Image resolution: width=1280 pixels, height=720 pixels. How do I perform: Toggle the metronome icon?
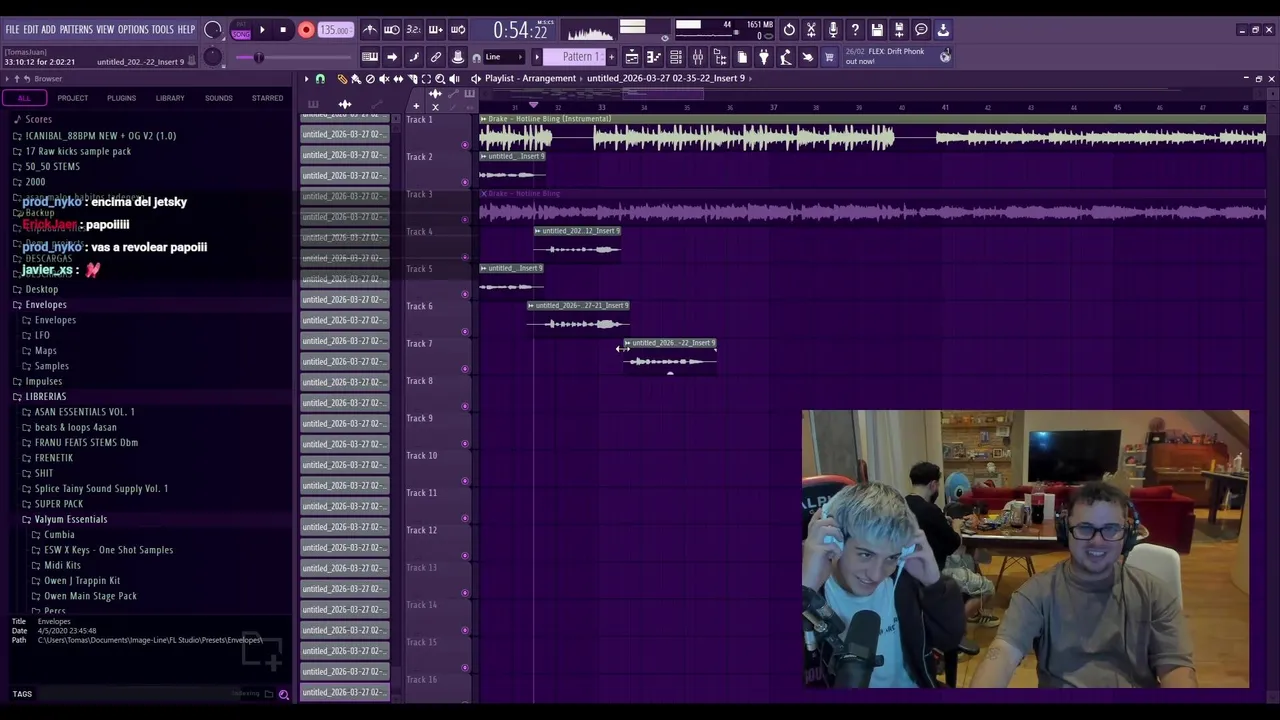click(371, 29)
